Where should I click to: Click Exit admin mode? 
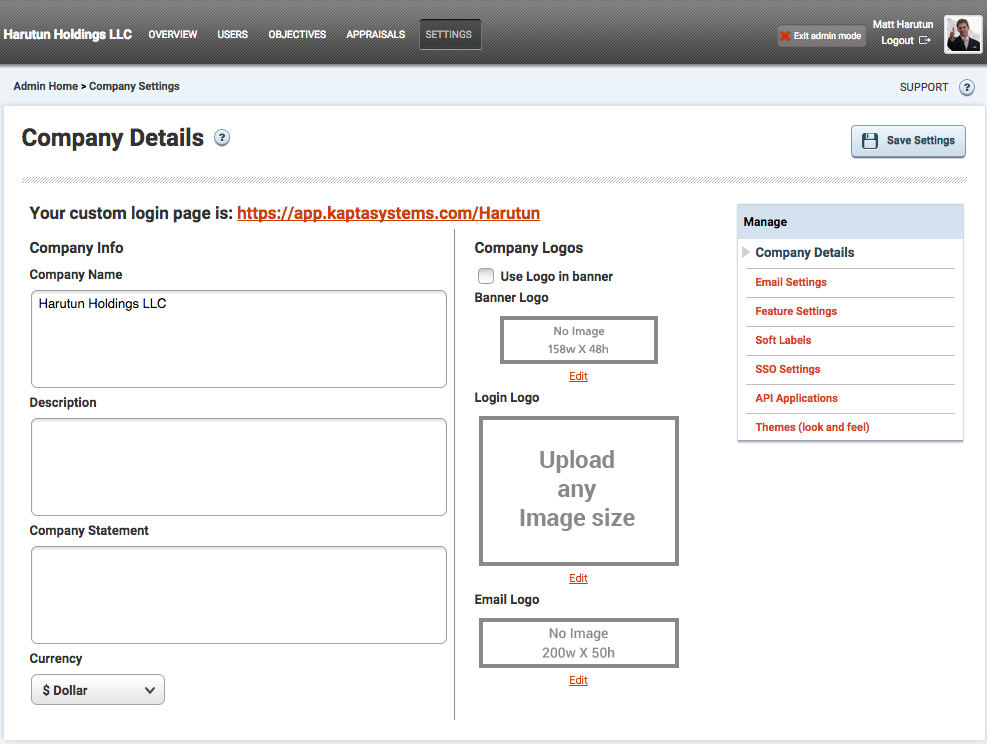coord(821,36)
